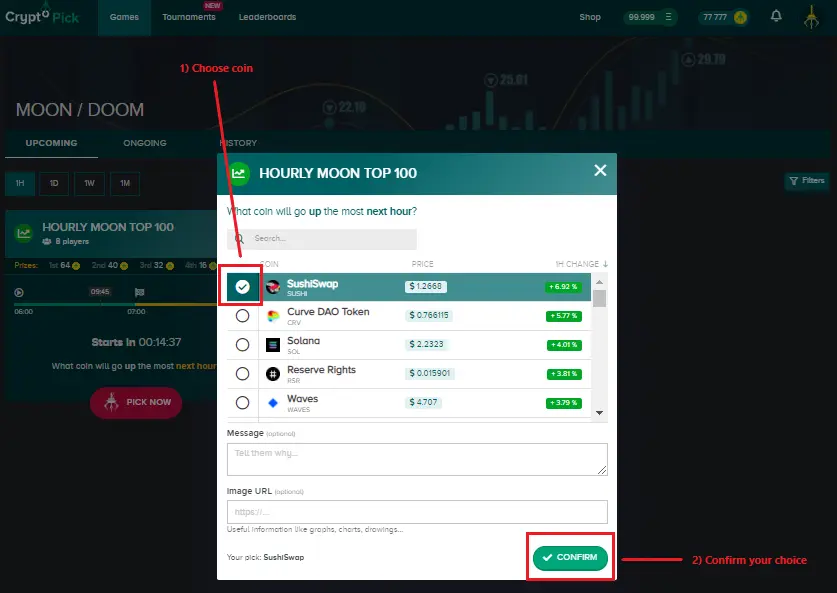This screenshot has width=837, height=593.
Task: Click the Curve DAO price $0.766115
Action: coord(429,315)
